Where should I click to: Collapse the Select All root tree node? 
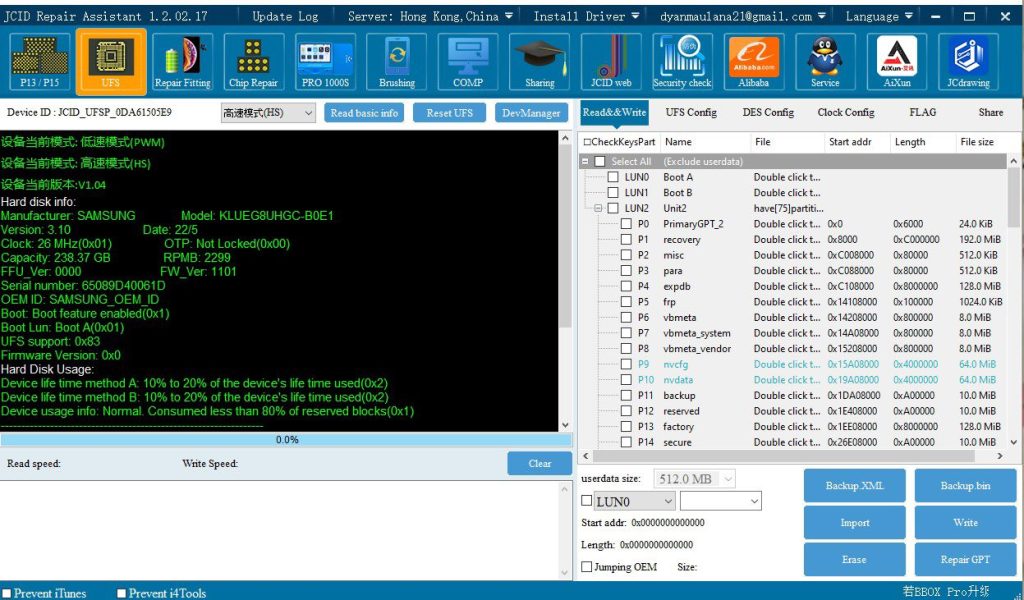point(585,161)
